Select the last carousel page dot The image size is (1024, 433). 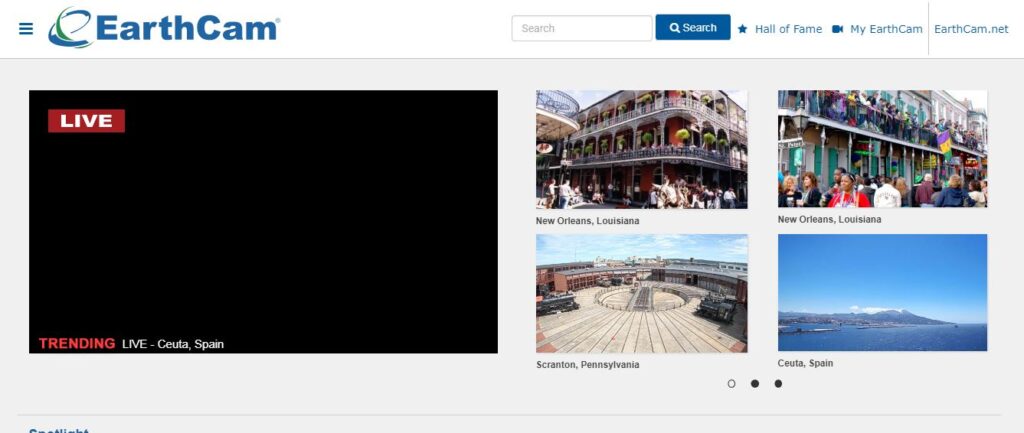[778, 383]
